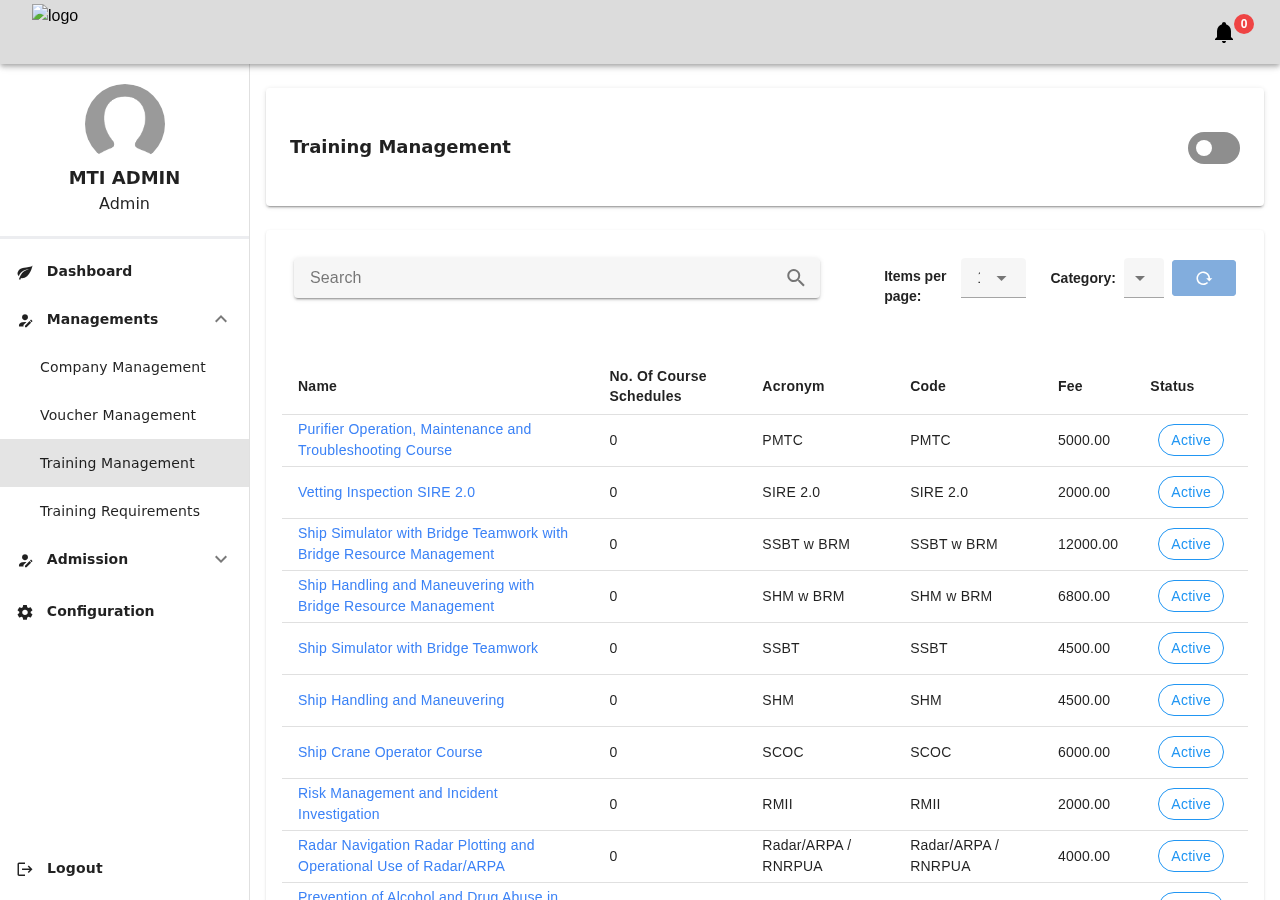Open Ship Crane Operator Course
Screen dimensions: 1280x900
[x=390, y=752]
